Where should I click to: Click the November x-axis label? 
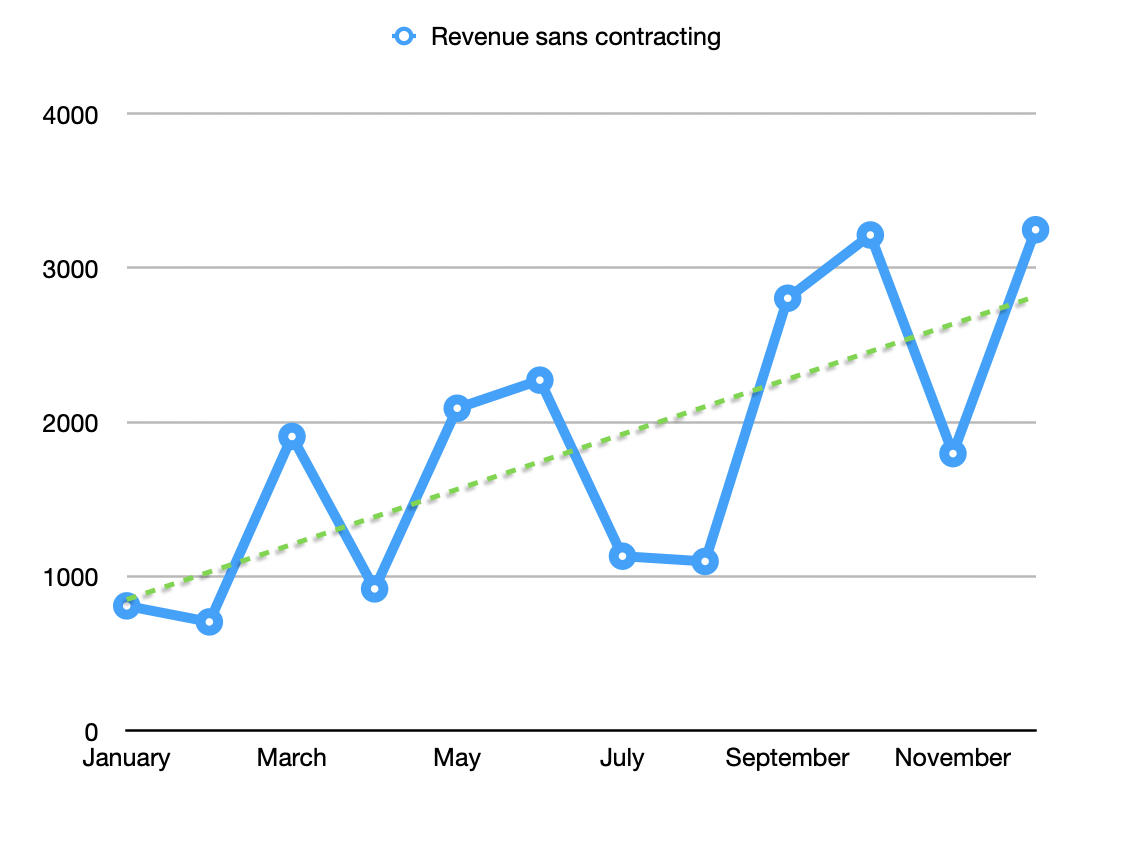[953, 758]
